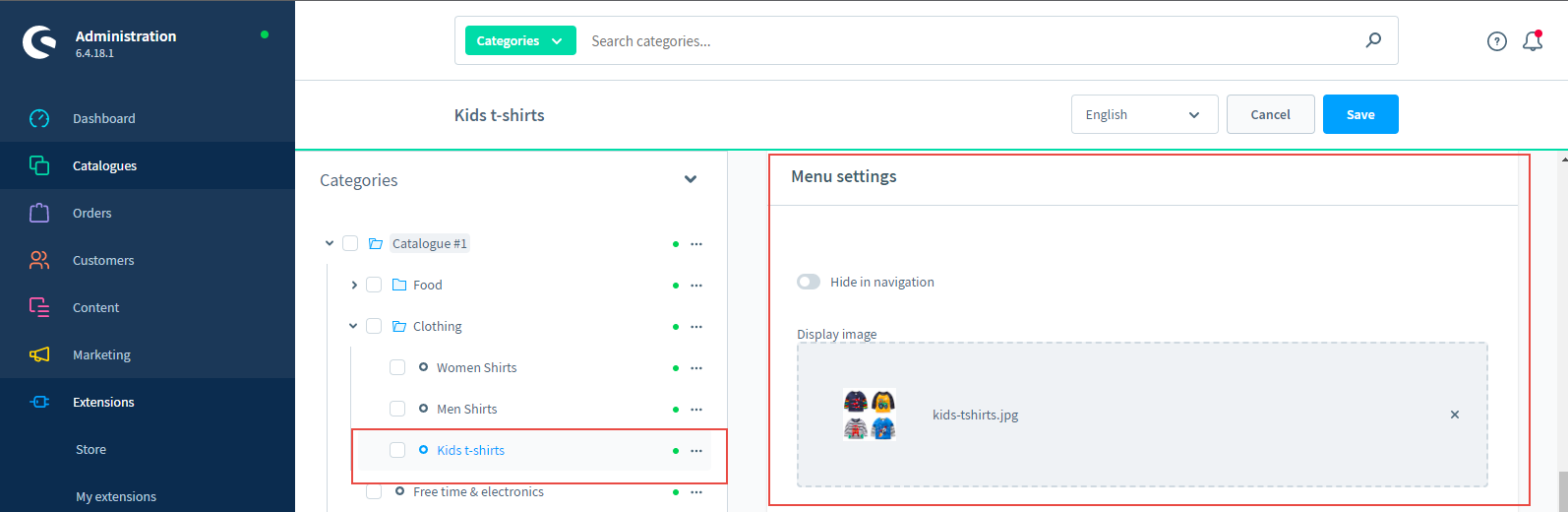This screenshot has width=1568, height=512.
Task: Click the Cancel button
Action: click(1270, 114)
